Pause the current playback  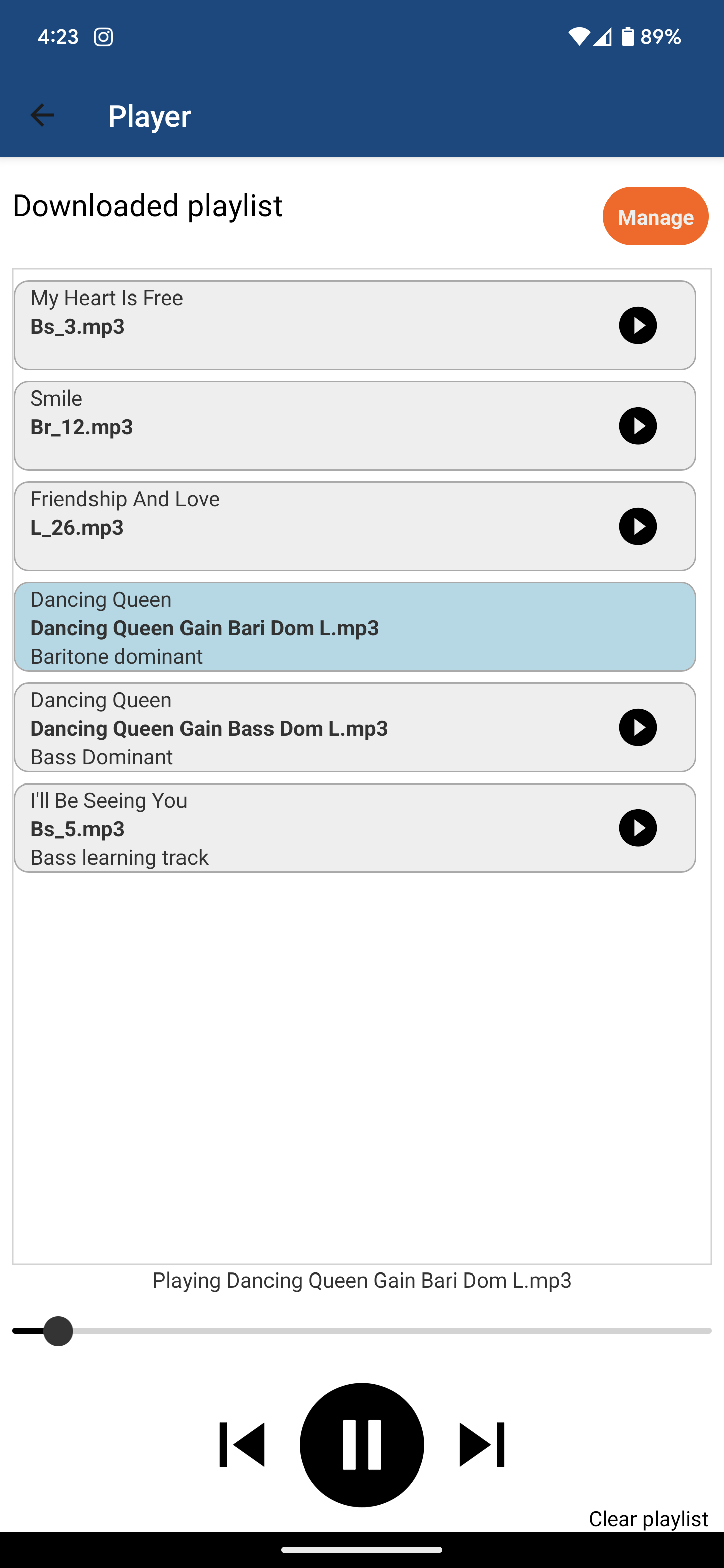[361, 1444]
